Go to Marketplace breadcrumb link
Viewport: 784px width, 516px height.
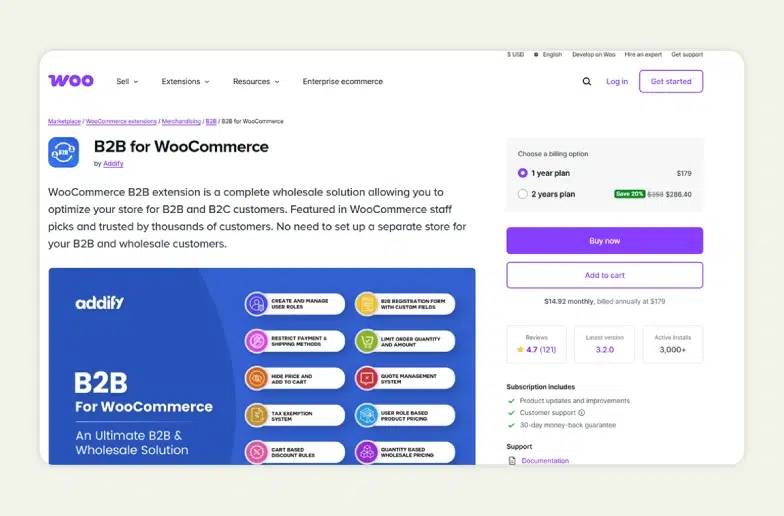64,121
